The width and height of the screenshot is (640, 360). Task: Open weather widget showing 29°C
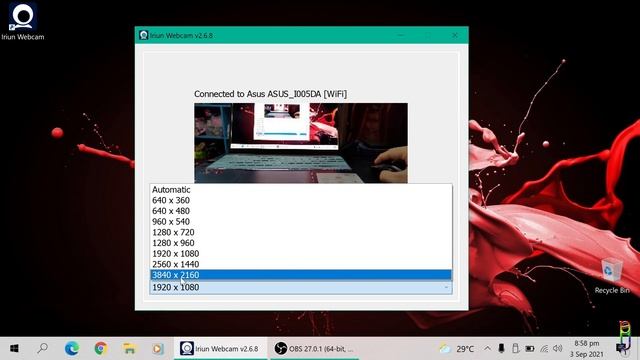(x=457, y=349)
